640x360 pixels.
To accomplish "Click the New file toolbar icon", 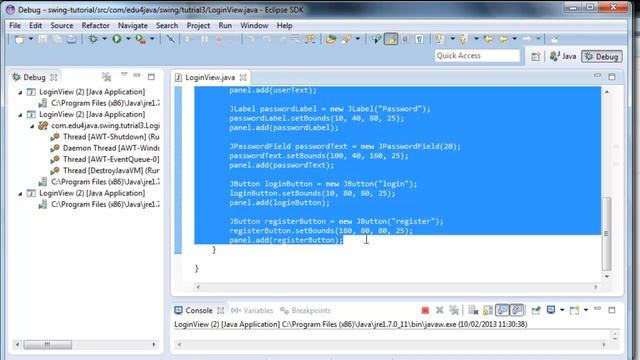I will [19, 39].
